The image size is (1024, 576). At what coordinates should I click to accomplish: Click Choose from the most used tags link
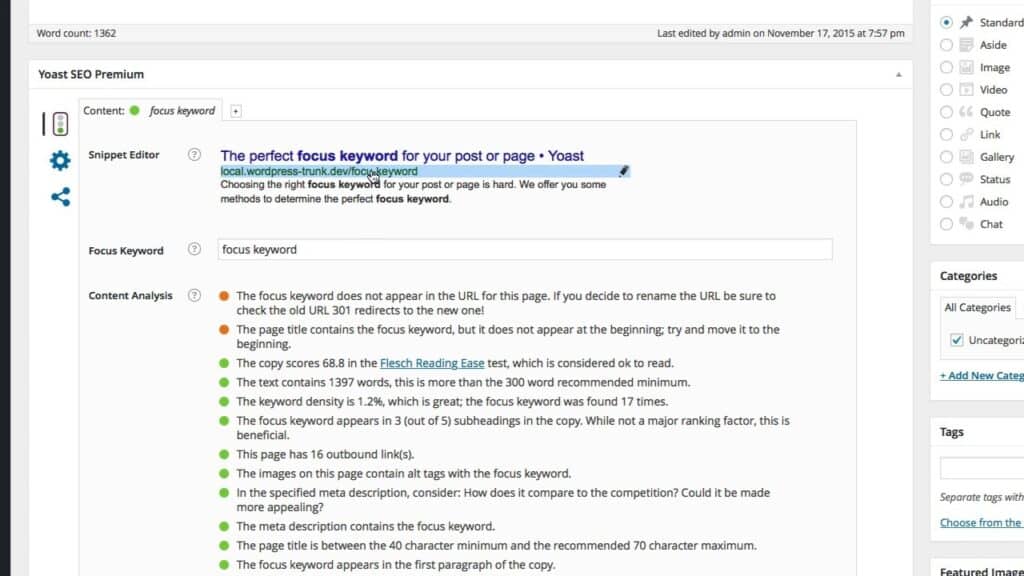click(980, 522)
